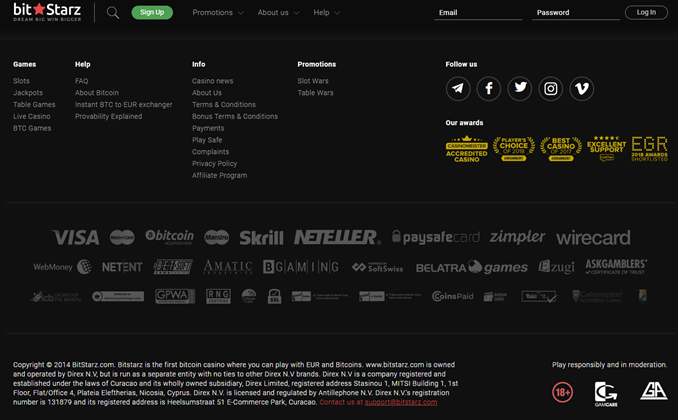Click the SSL security badge

point(275,296)
